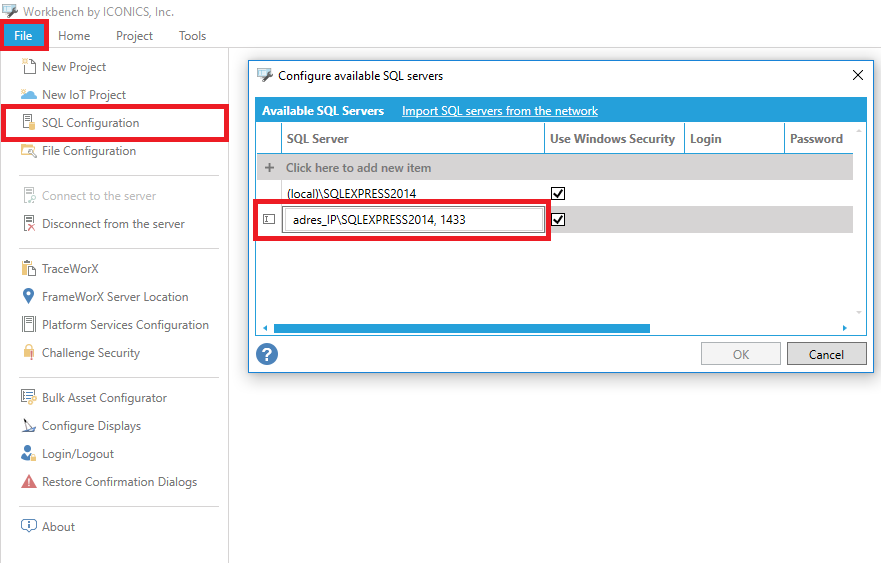Click the Platform Services Configuration icon

point(29,324)
